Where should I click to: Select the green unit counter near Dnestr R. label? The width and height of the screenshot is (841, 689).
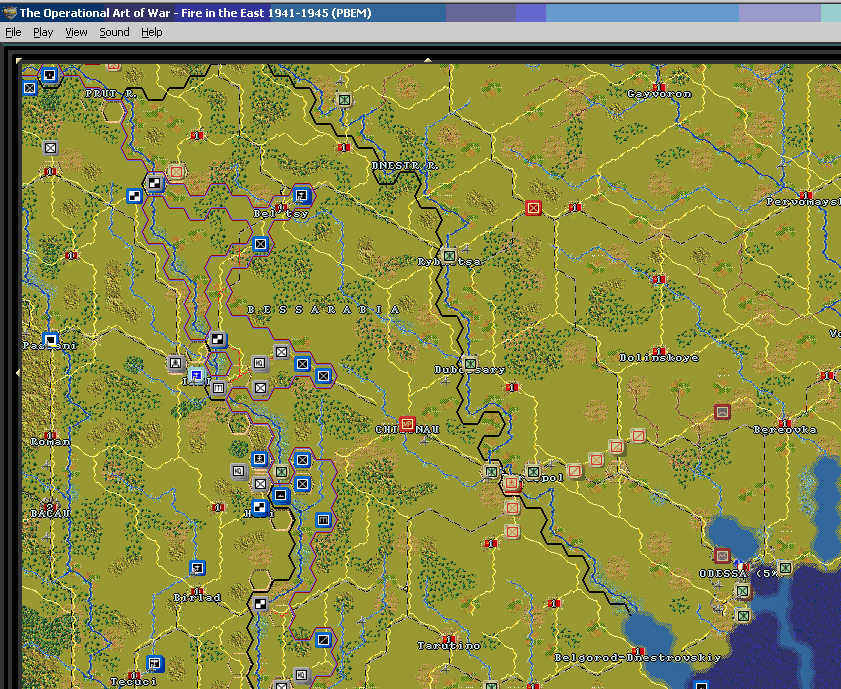click(x=344, y=100)
